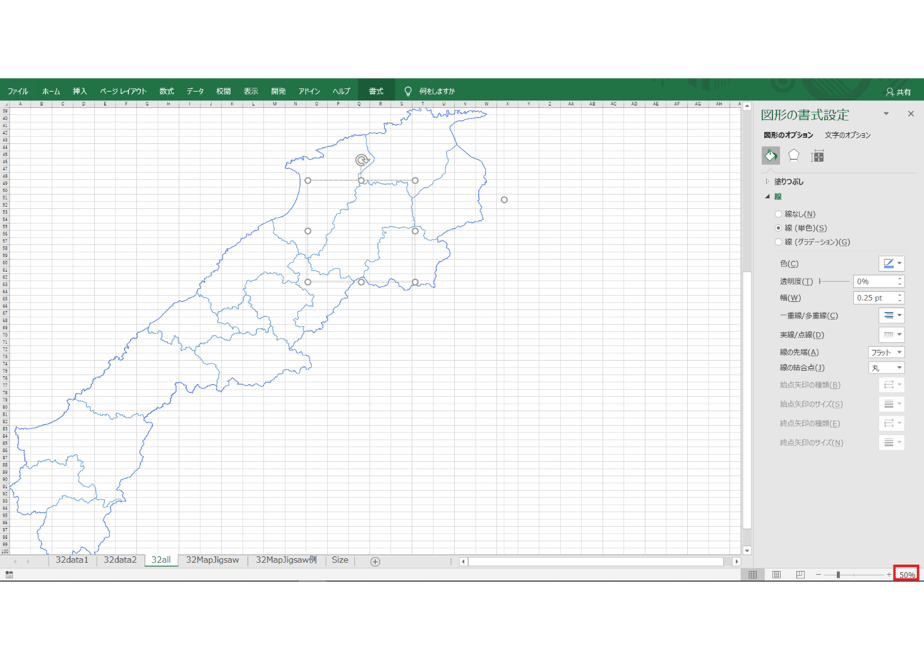Image resolution: width=924 pixels, height=660 pixels.
Task: Switch to 文字のオプション tab
Action: (x=847, y=135)
